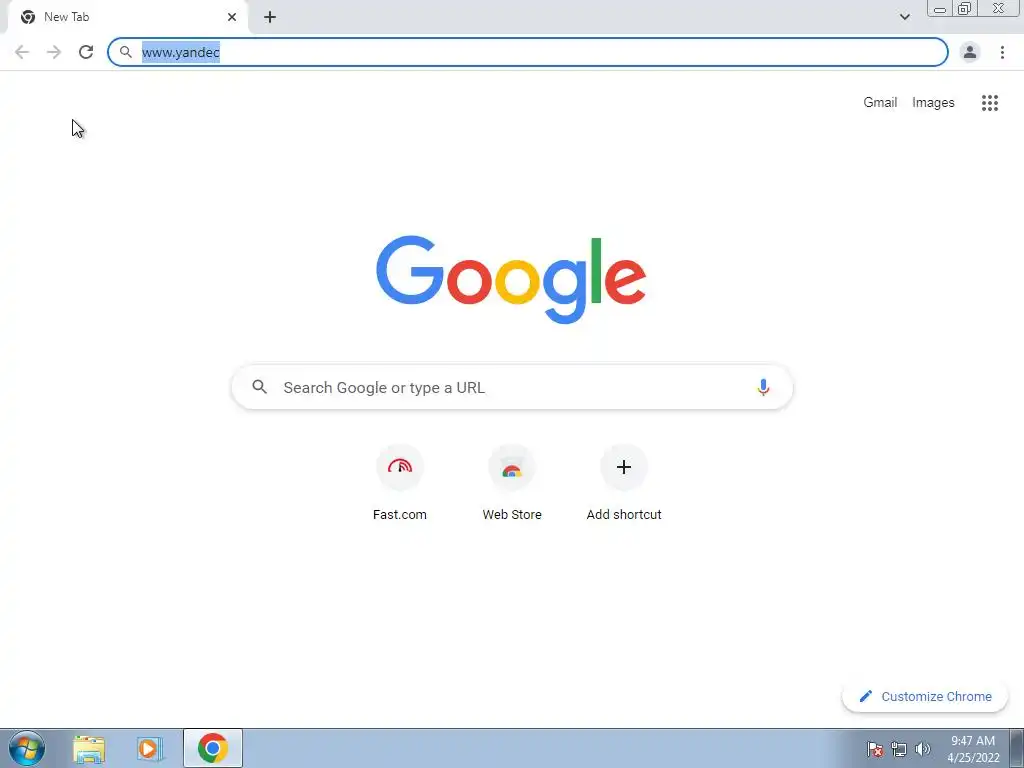Expand the tab search chevron
This screenshot has width=1024, height=768.
click(904, 17)
